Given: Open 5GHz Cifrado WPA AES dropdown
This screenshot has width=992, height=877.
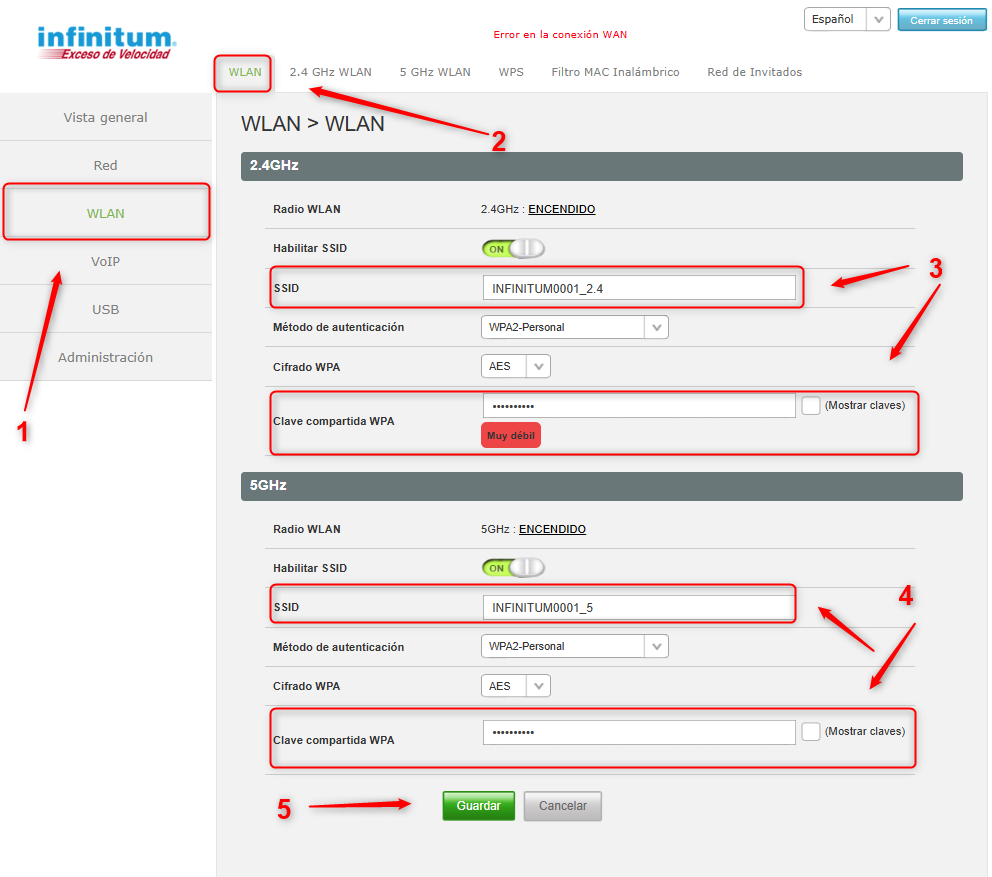Looking at the screenshot, I should click(516, 686).
